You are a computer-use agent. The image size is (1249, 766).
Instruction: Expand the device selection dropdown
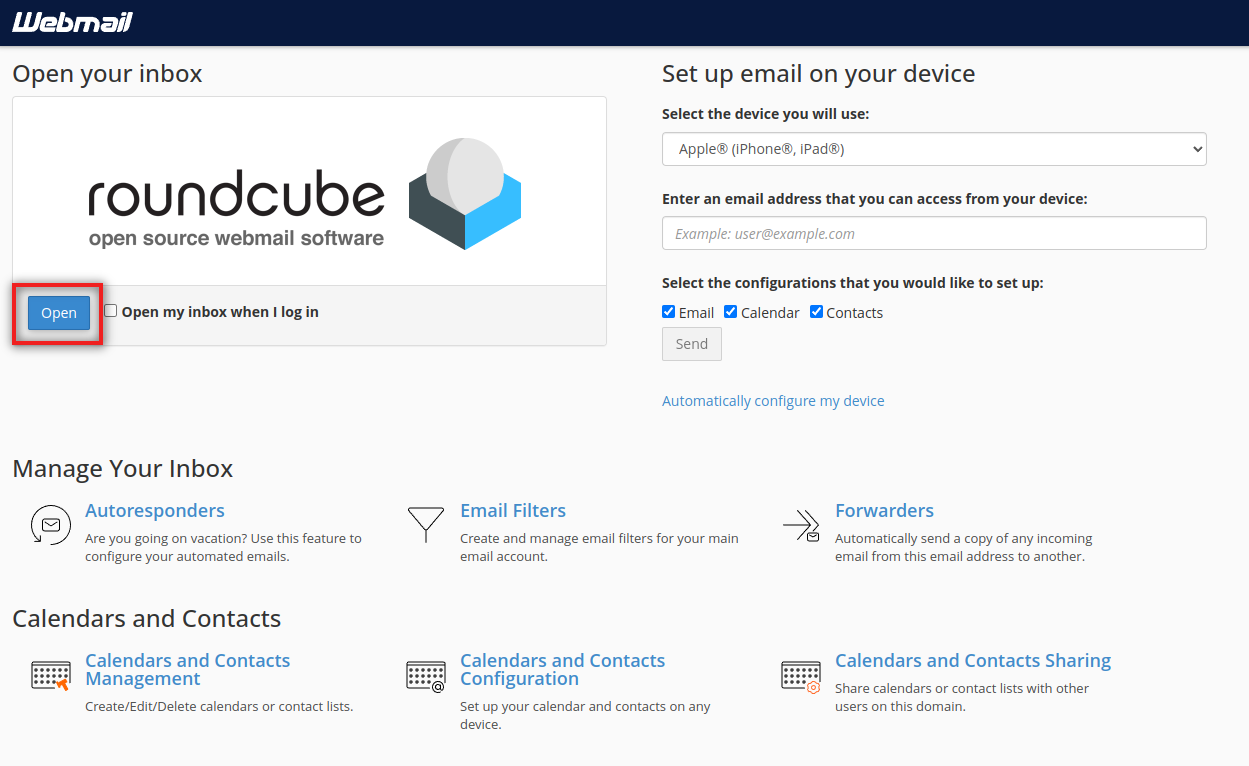point(934,149)
